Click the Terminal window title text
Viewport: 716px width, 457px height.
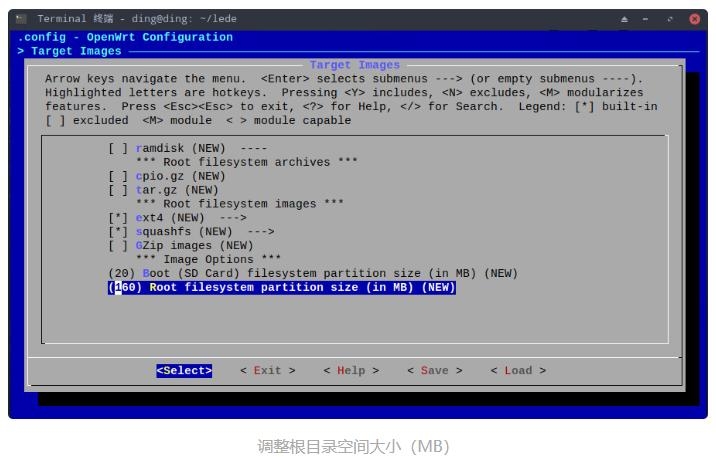pos(137,19)
